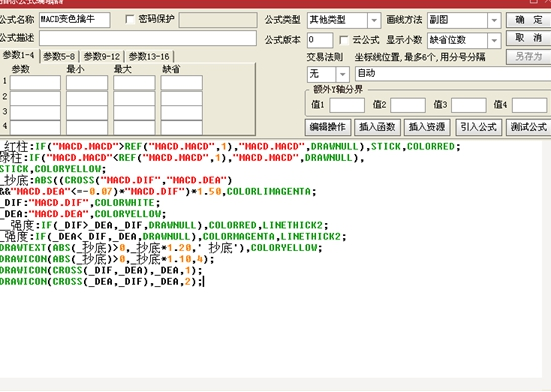The height and width of the screenshot is (392, 551).
Task: Click the 公式描述 input field
Action: tap(148, 38)
